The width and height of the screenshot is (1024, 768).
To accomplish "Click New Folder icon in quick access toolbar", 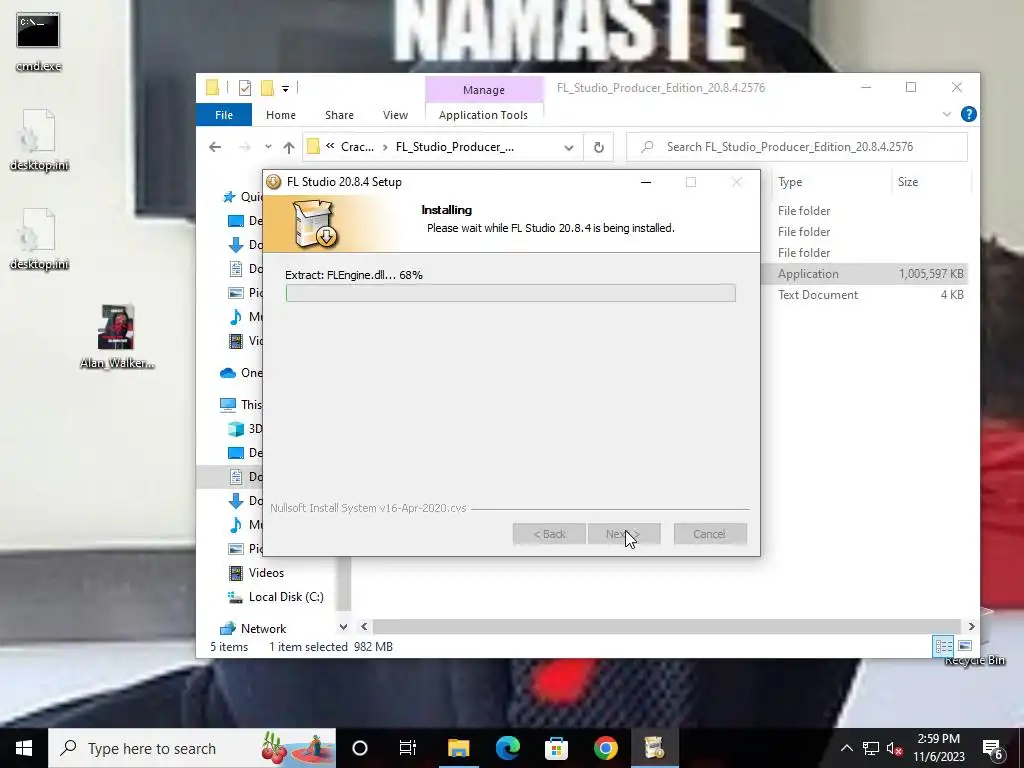I will coord(267,88).
